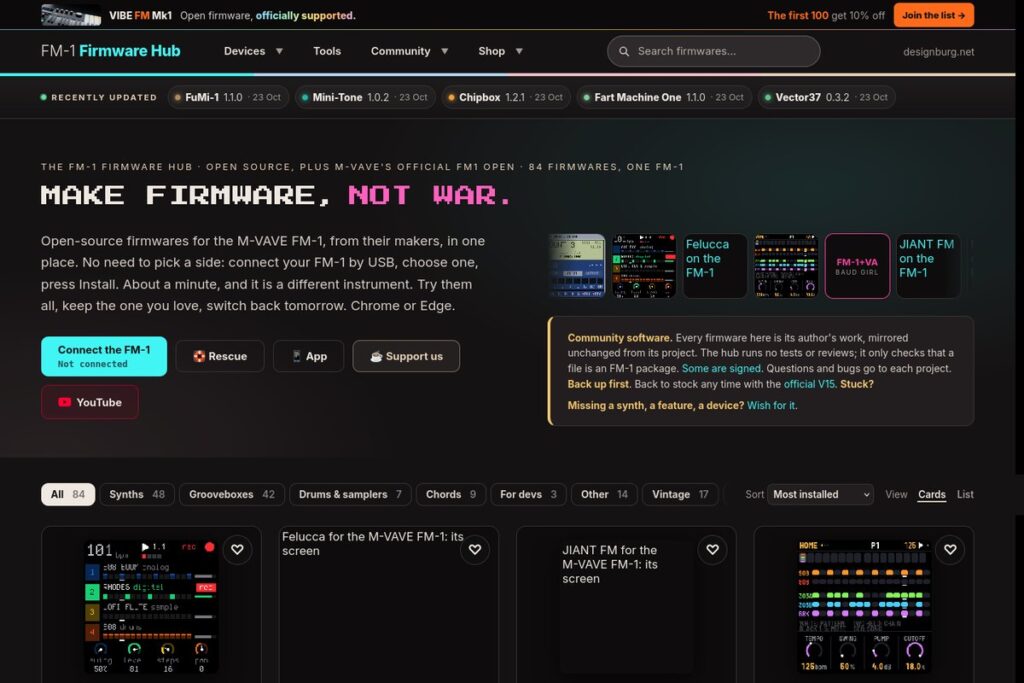The width and height of the screenshot is (1024, 683).
Task: Open HOME P1 sequencer card image
Action: click(863, 607)
